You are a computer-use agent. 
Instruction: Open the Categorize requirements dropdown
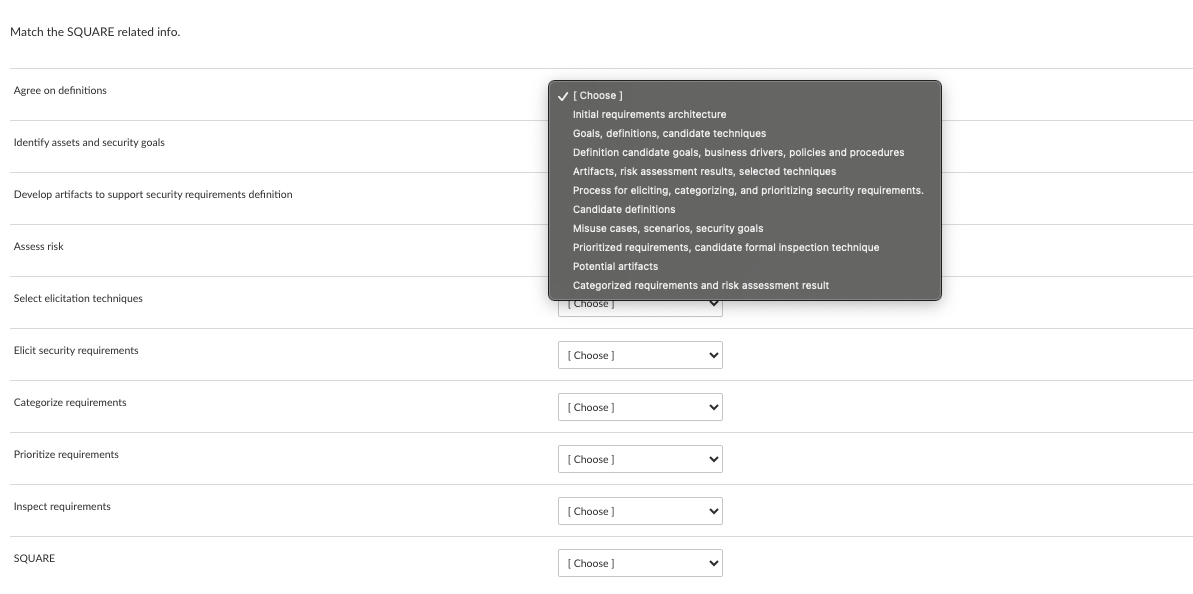(640, 407)
